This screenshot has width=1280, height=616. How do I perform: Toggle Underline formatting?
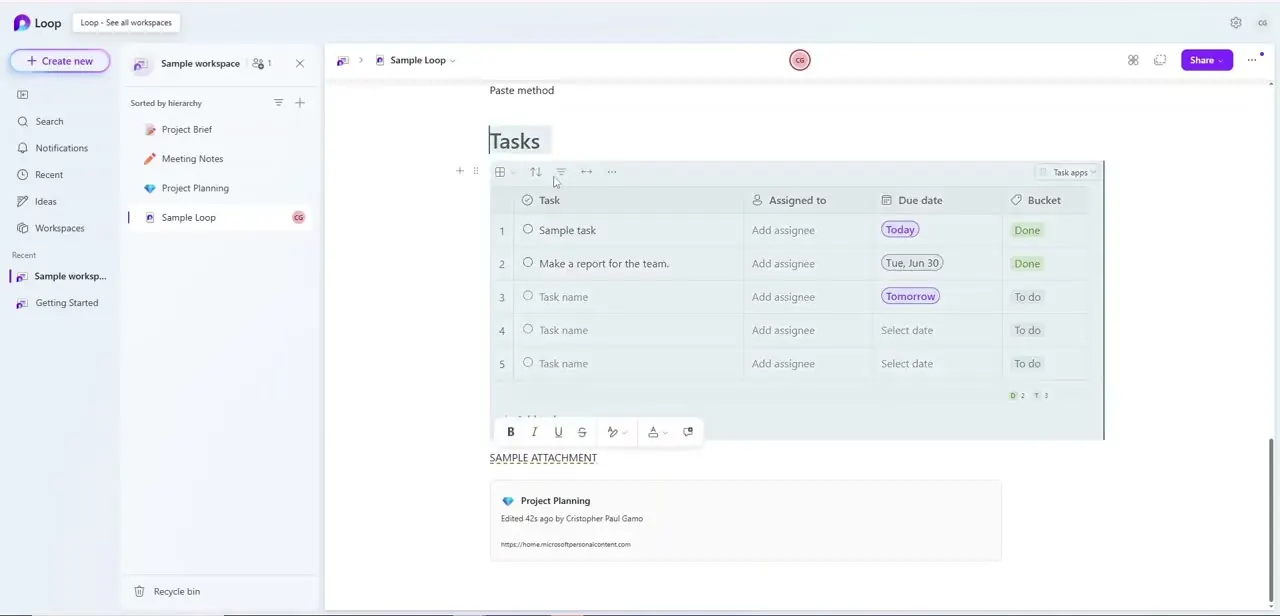558,432
